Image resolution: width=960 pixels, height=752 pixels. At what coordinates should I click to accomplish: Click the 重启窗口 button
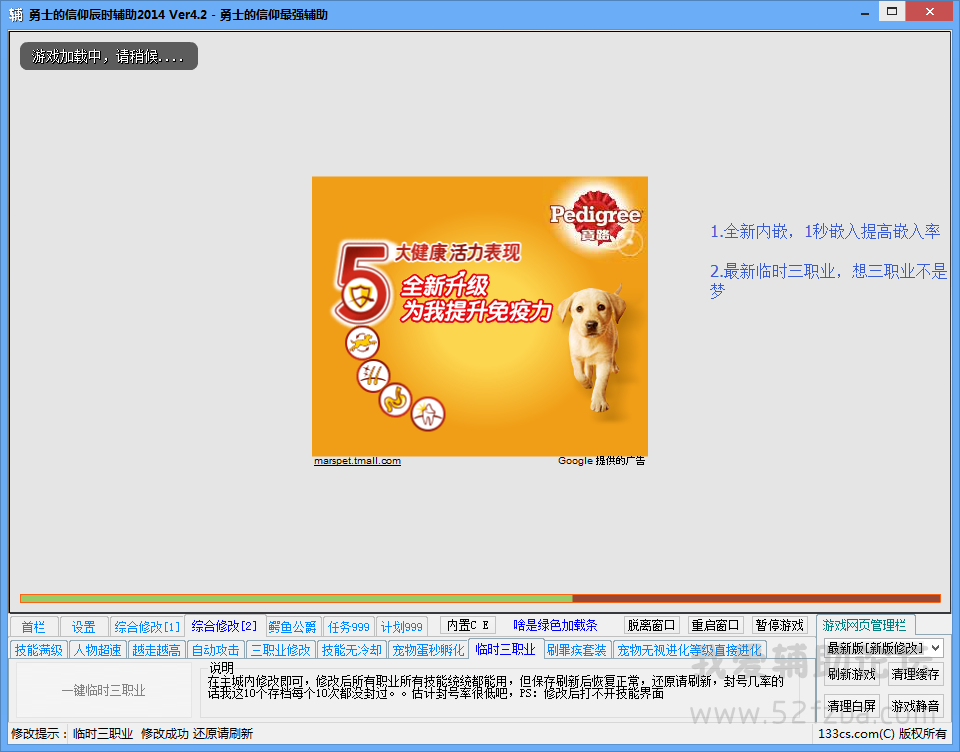coord(715,625)
